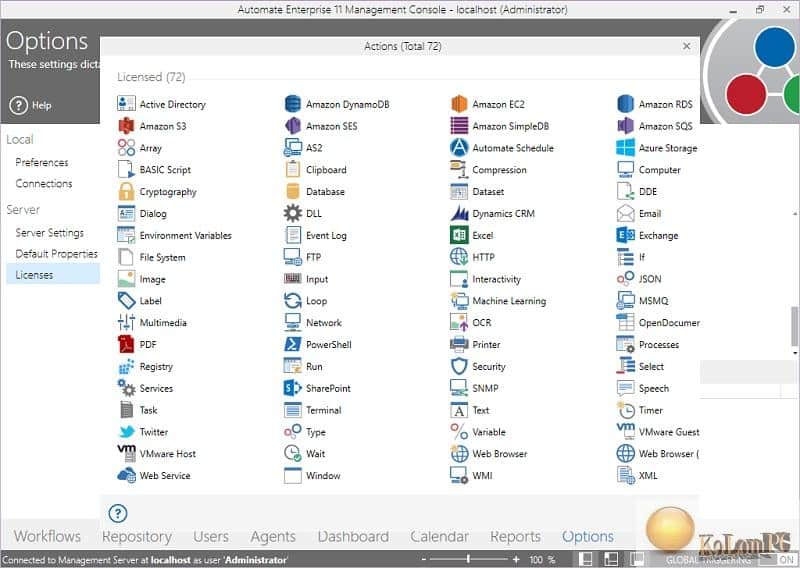Screen dimensions: 800x568
Task: Select the HTTP globe icon
Action: (x=459, y=257)
